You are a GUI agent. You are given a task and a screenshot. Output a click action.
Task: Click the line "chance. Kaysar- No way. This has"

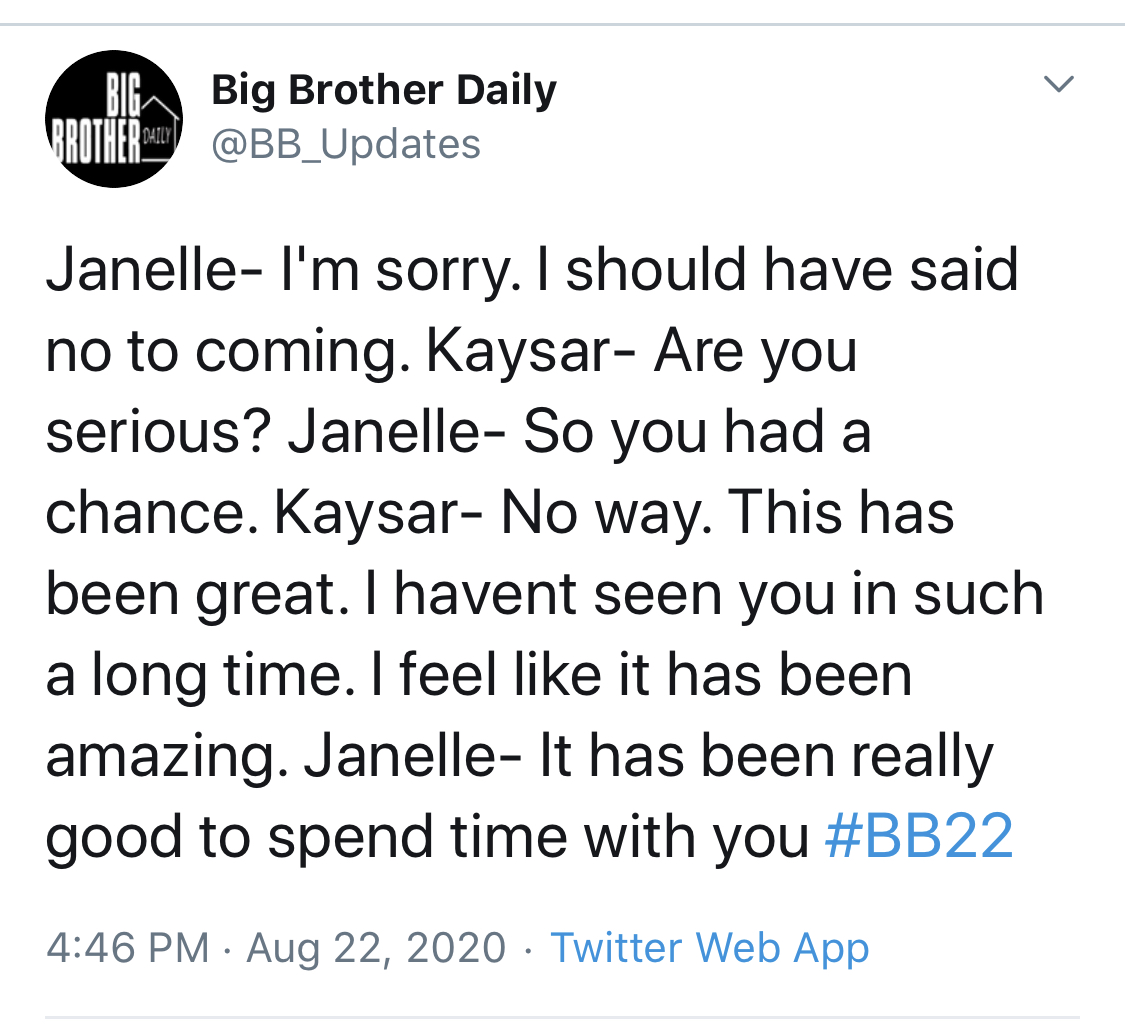500,513
